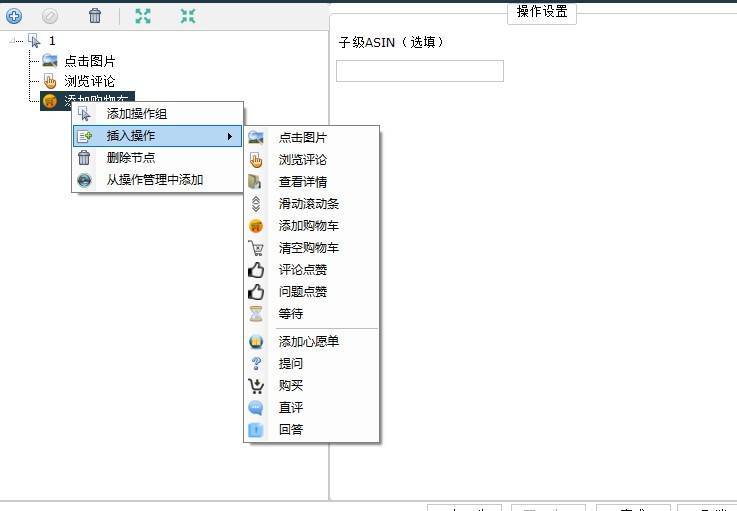Click the thumbs-up icon beside 评论点赞
737x511 pixels.
256,270
